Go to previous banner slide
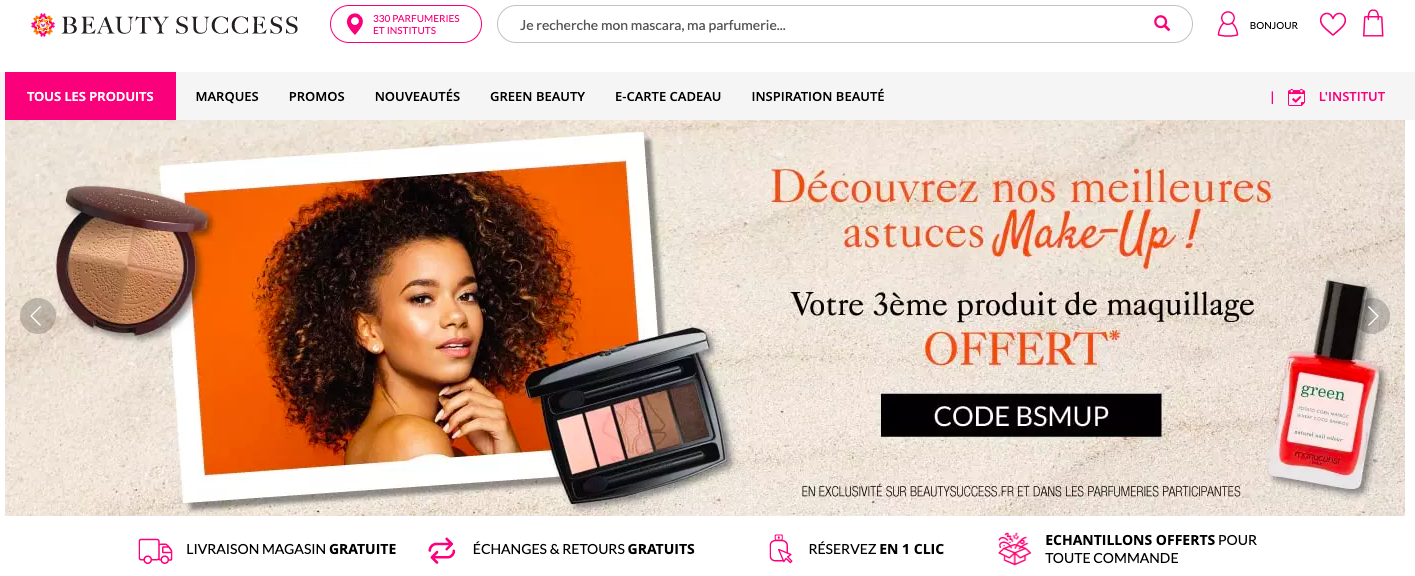This screenshot has width=1415, height=576. [x=38, y=316]
